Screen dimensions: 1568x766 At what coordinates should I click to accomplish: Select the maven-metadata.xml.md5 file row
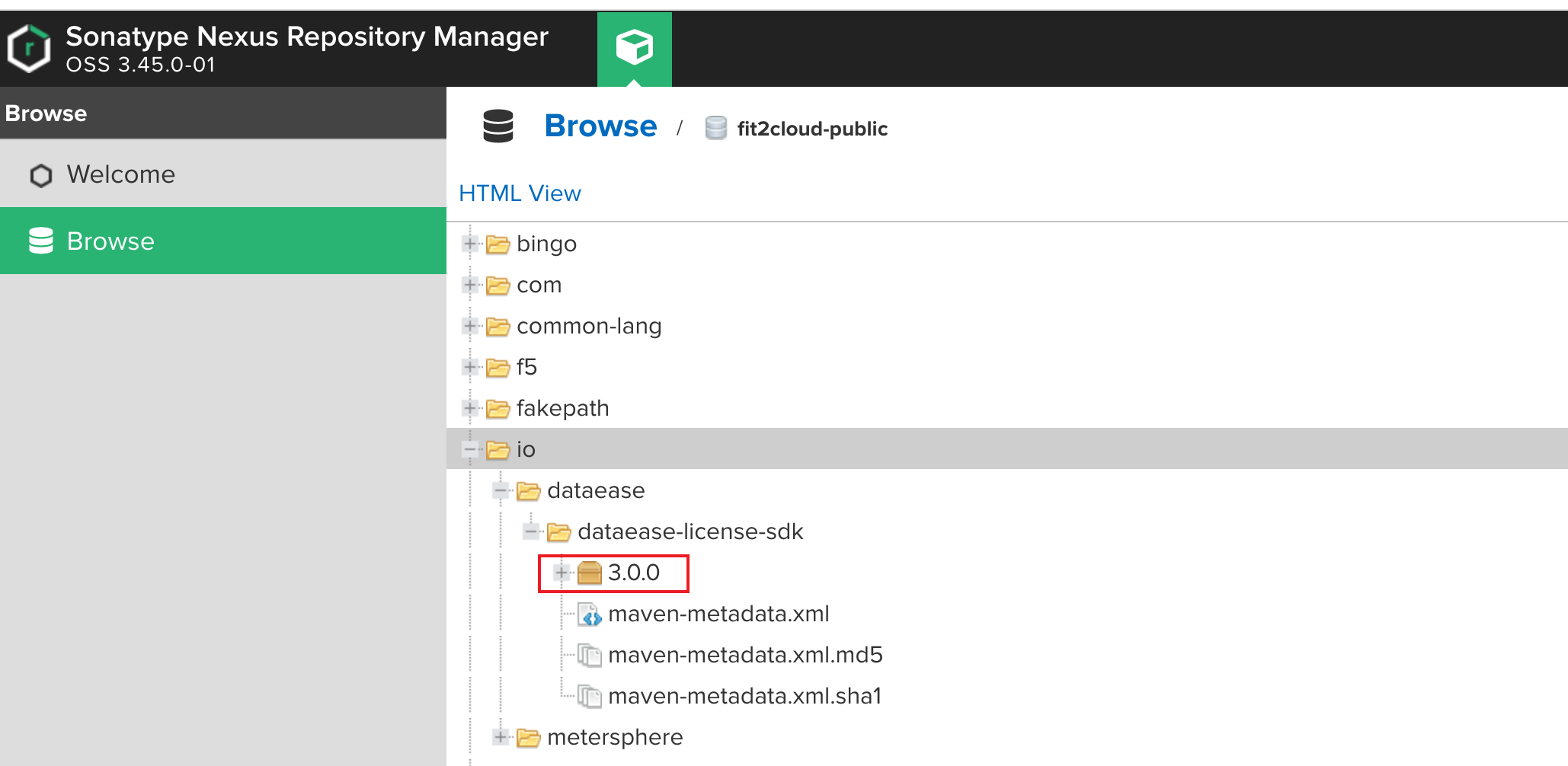[1007, 655]
